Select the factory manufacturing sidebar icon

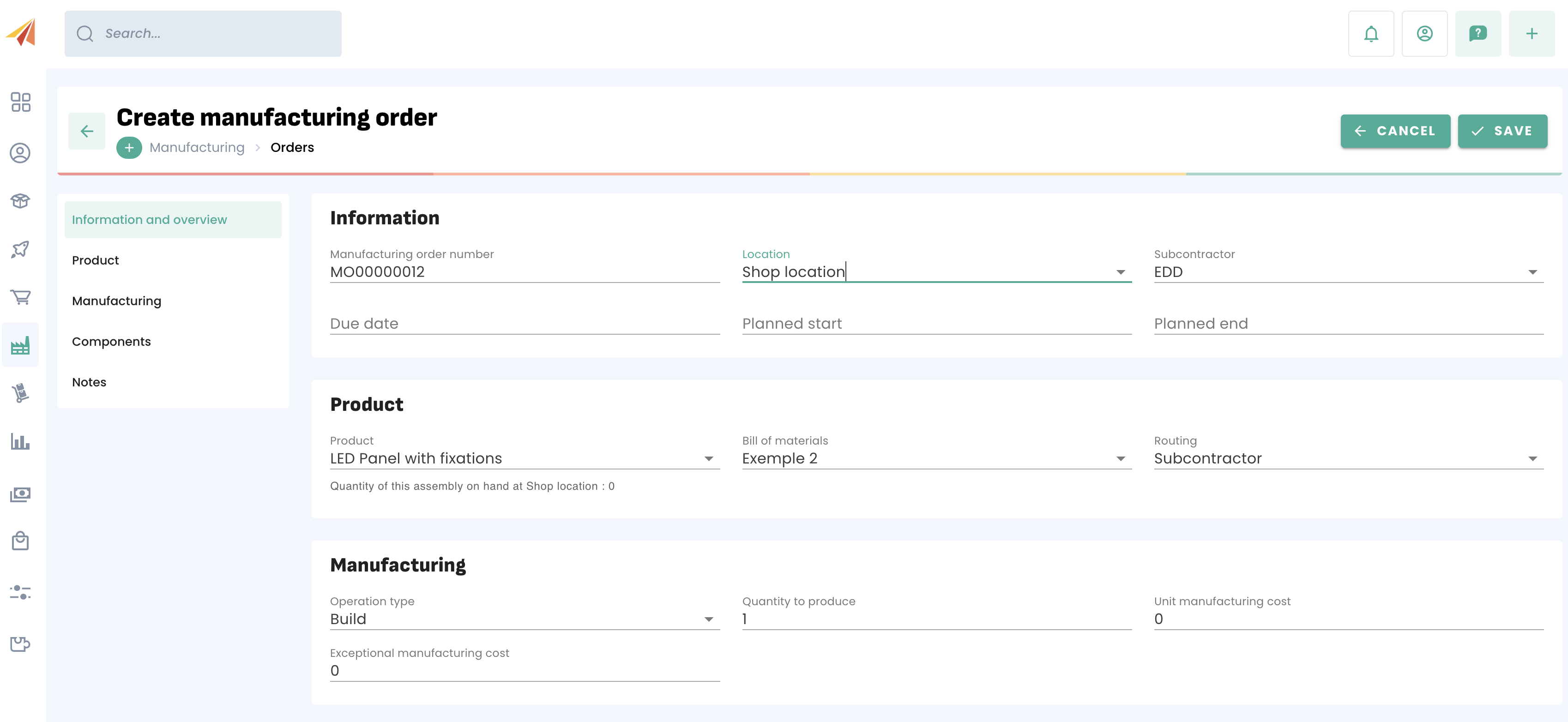tap(20, 346)
